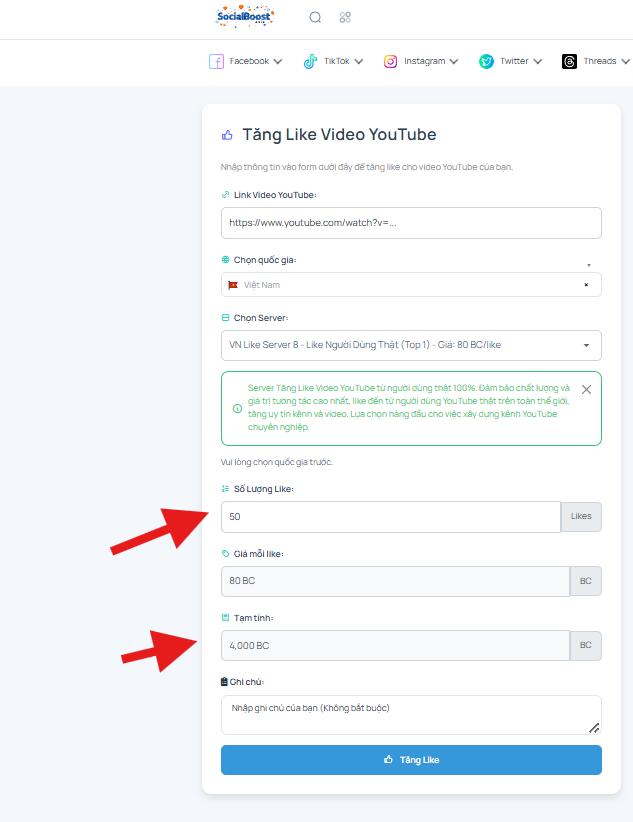The width and height of the screenshot is (633, 822).
Task: Click the Threads logo icon
Action: pyautogui.click(x=570, y=61)
